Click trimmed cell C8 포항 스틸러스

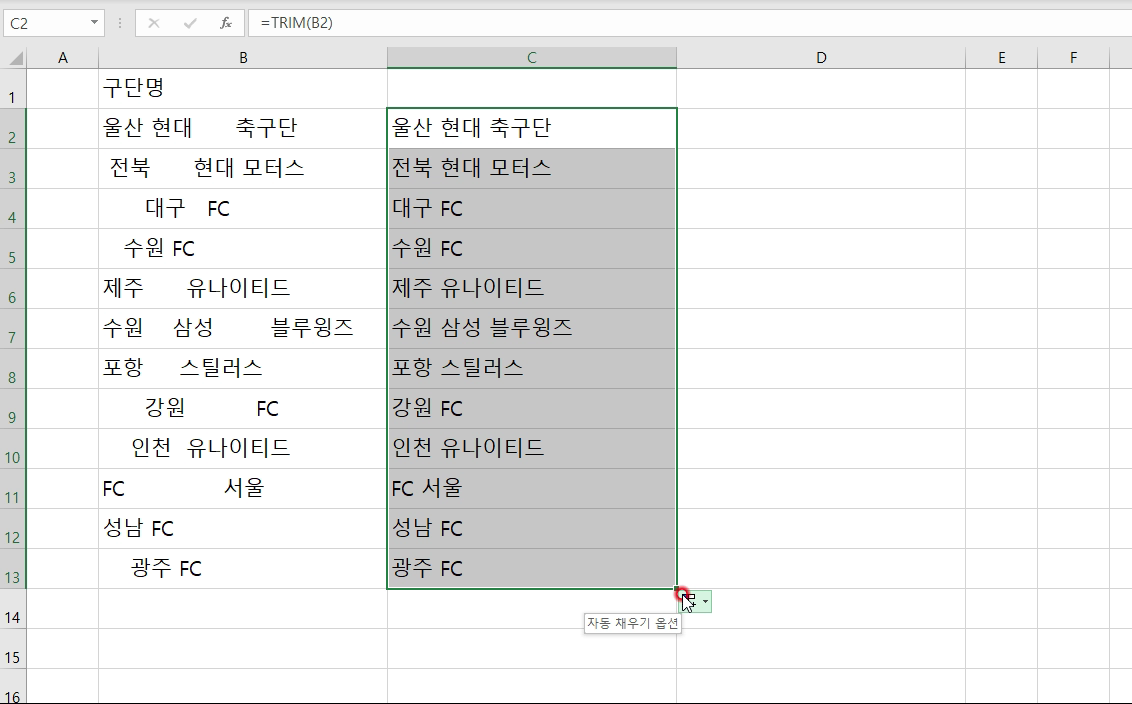[x=532, y=369]
